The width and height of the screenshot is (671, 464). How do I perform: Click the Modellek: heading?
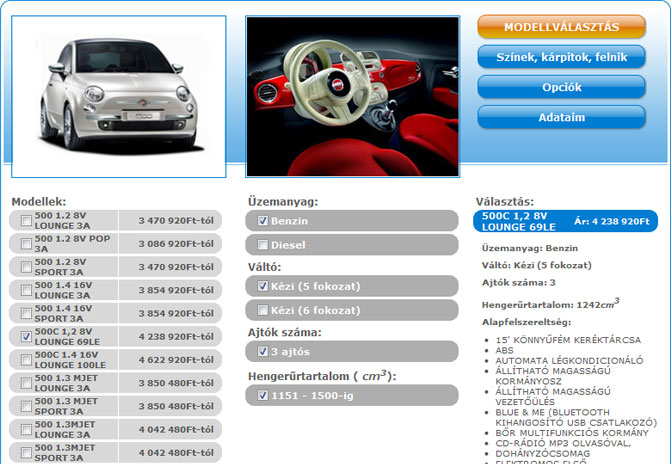[x=39, y=202]
